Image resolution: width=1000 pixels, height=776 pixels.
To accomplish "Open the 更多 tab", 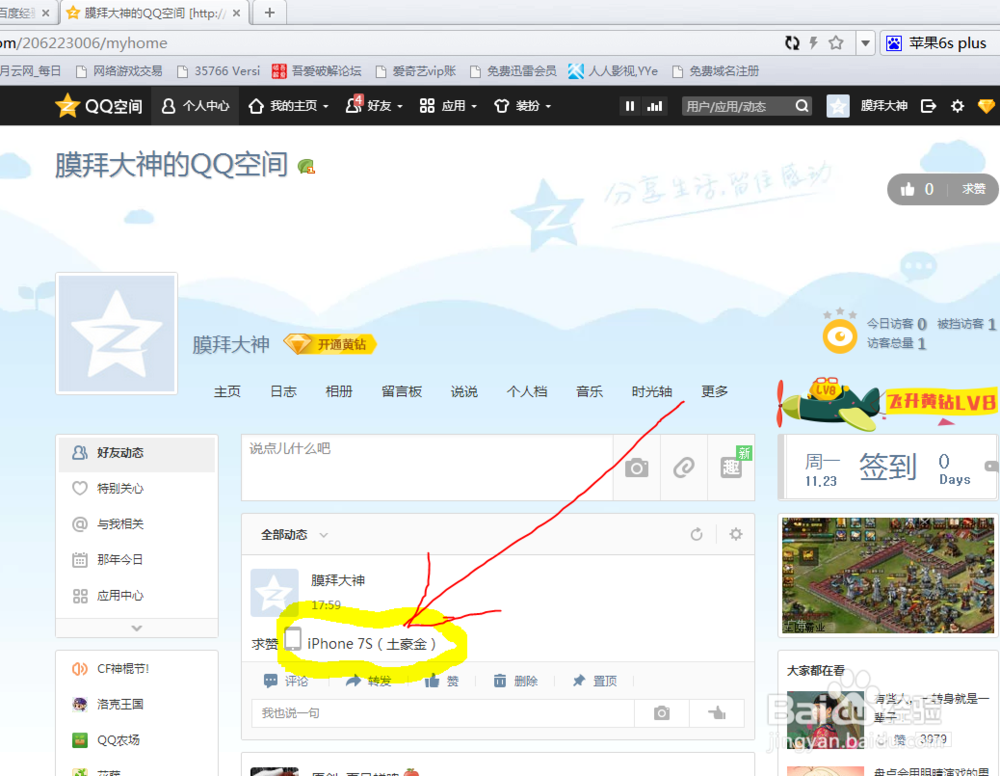I will pos(714,392).
